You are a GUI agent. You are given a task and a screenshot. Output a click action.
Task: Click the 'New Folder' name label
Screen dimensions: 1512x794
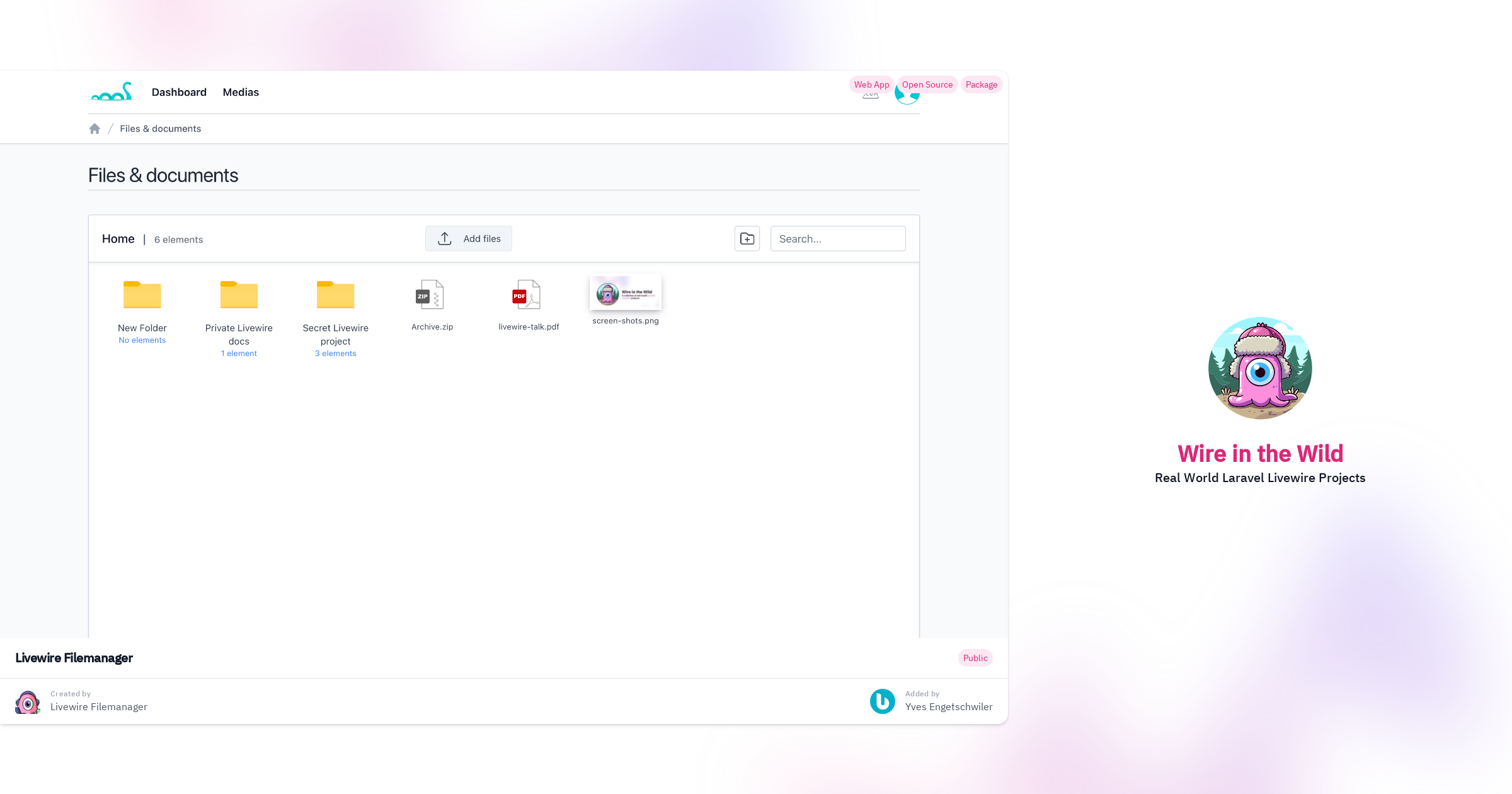point(142,328)
